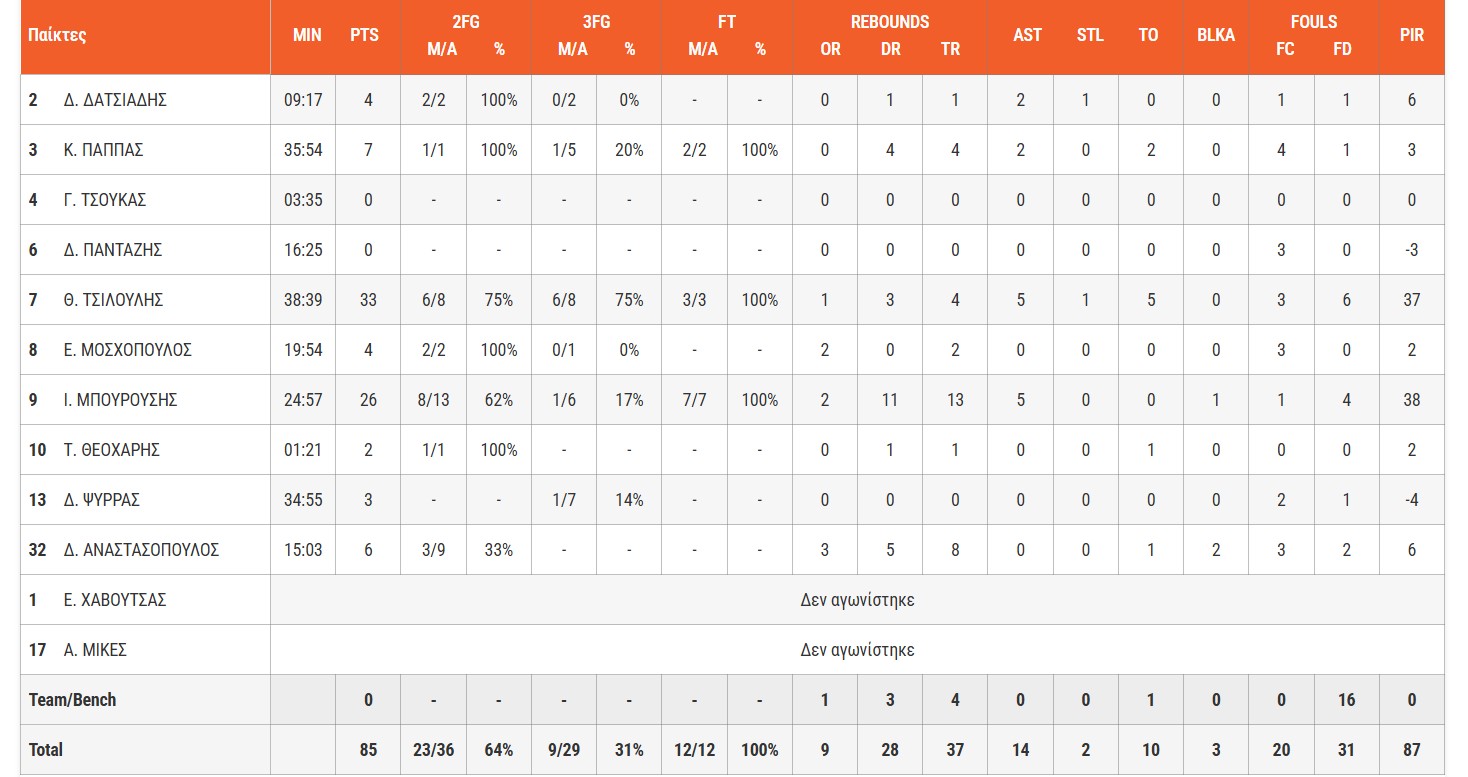This screenshot has height=777, width=1468.
Task: Click the Team/Bench row label
Action: click(x=72, y=700)
